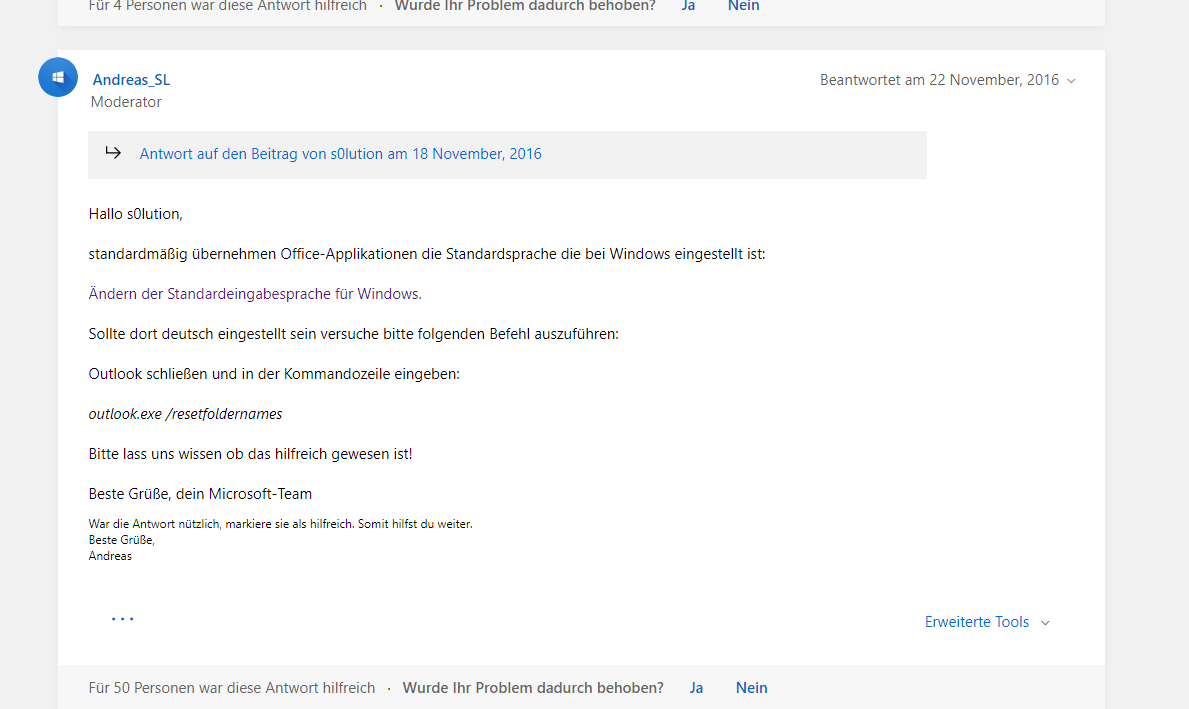
Task: Open the three-dots more options menu
Action: [122, 619]
